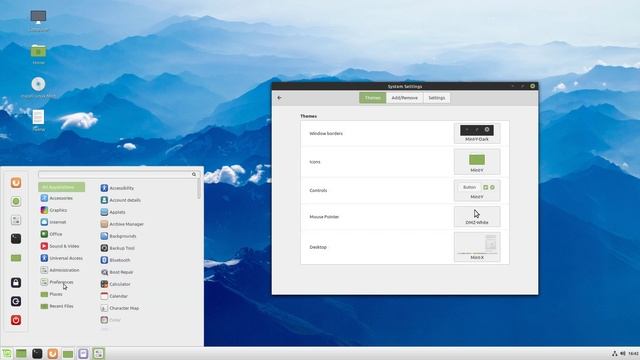Select the Preferences category
The height and width of the screenshot is (360, 640).
62,282
